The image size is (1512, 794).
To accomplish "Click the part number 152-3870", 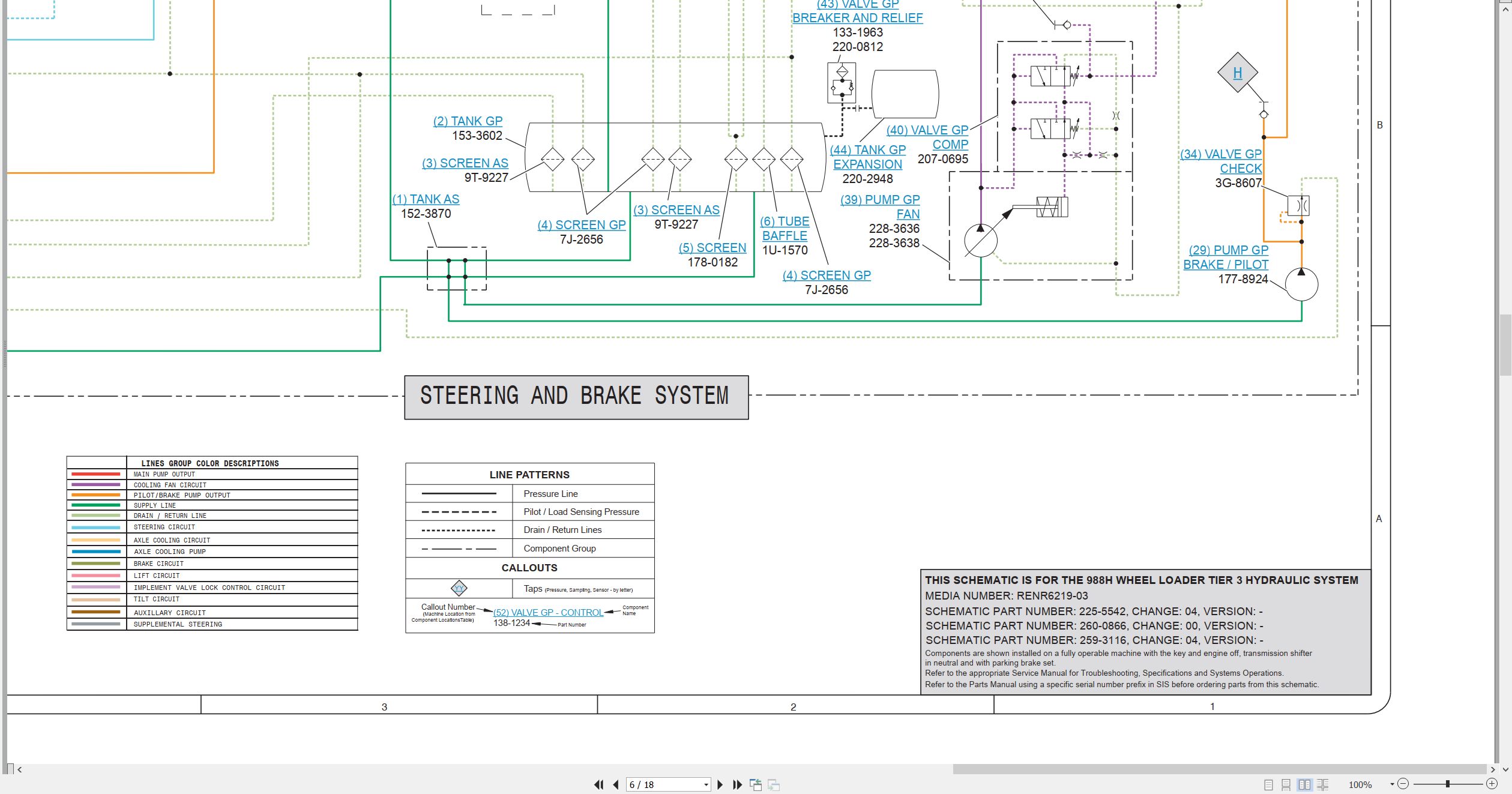I will 426,214.
